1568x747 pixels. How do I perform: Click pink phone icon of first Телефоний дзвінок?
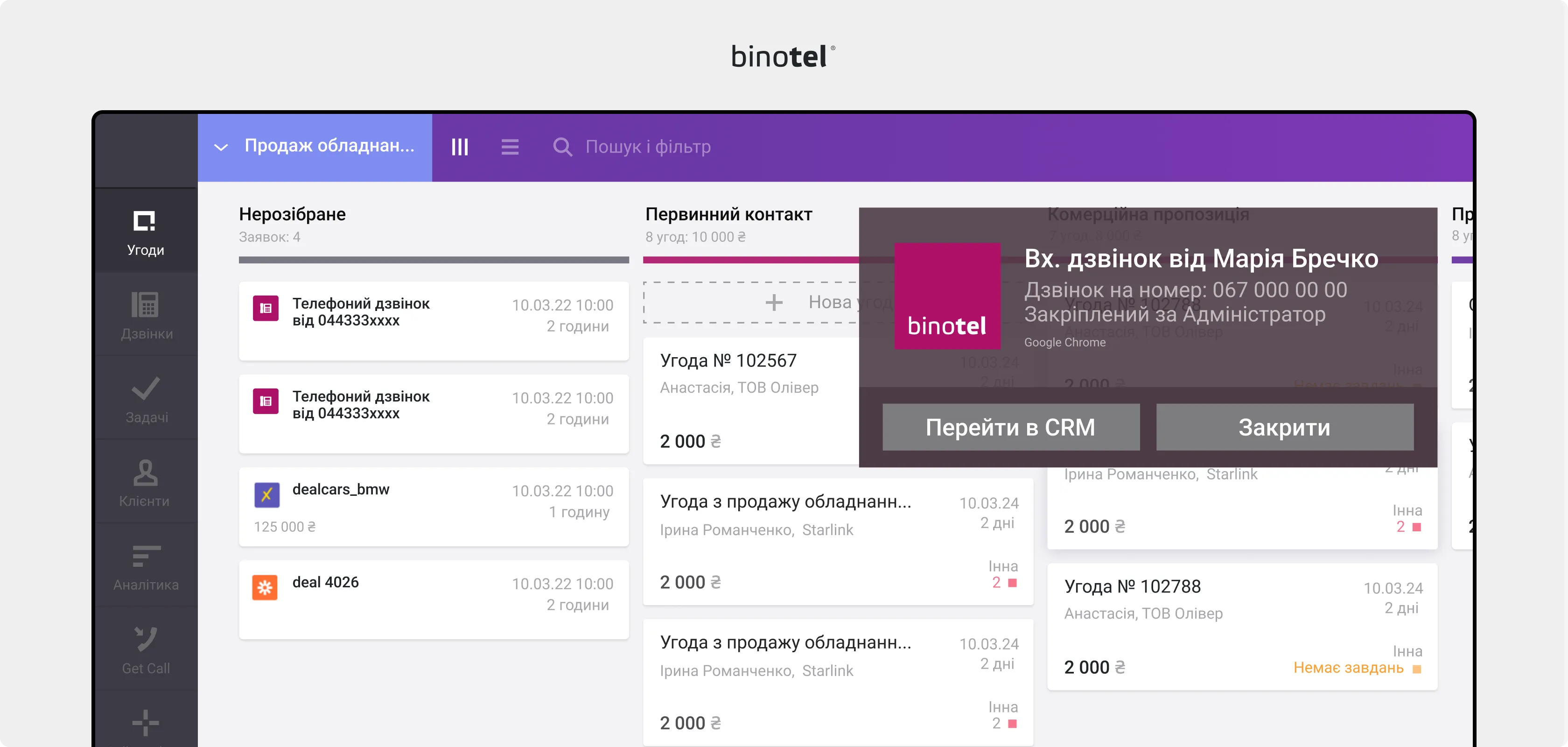point(266,309)
